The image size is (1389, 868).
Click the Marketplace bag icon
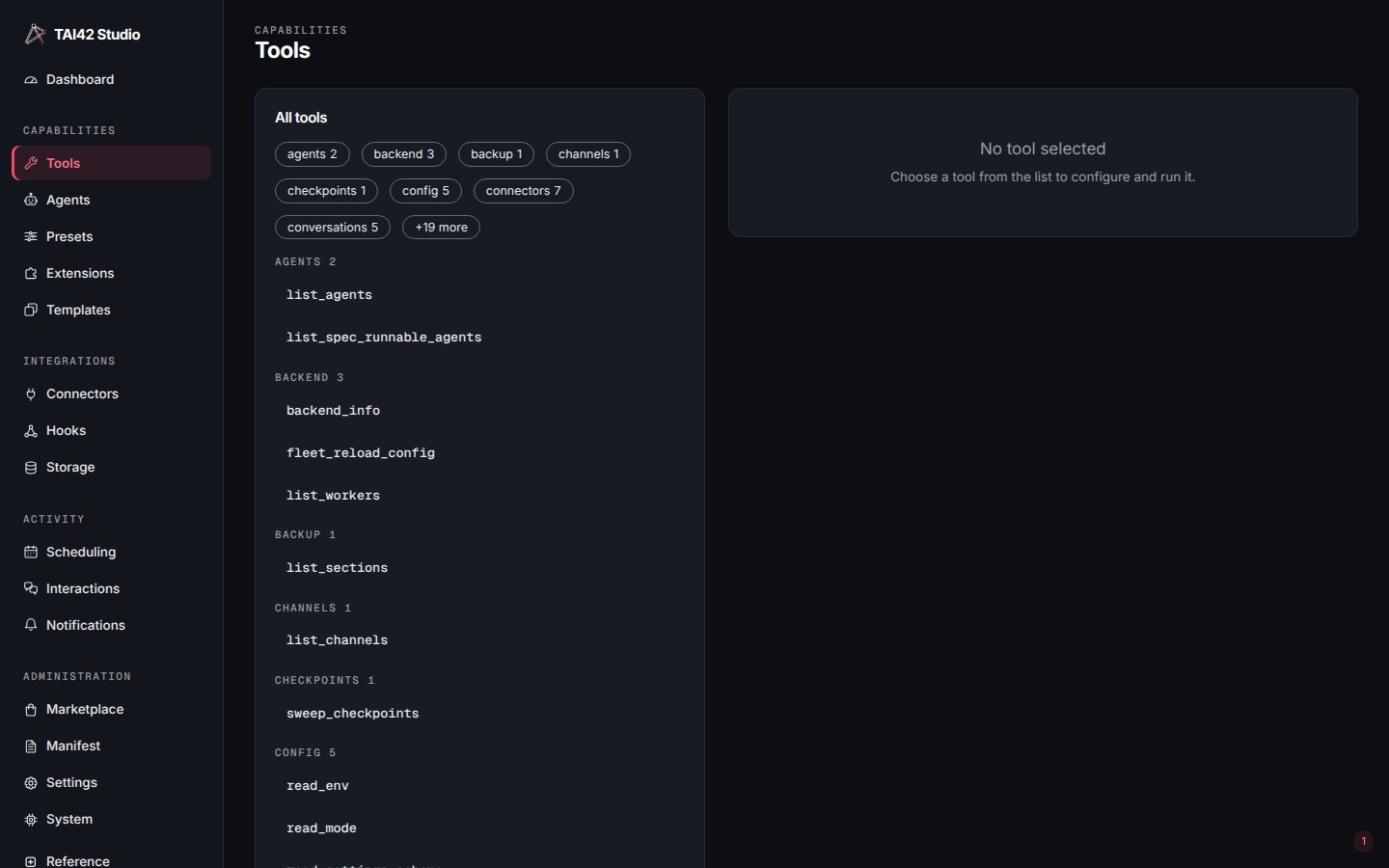[x=31, y=710]
